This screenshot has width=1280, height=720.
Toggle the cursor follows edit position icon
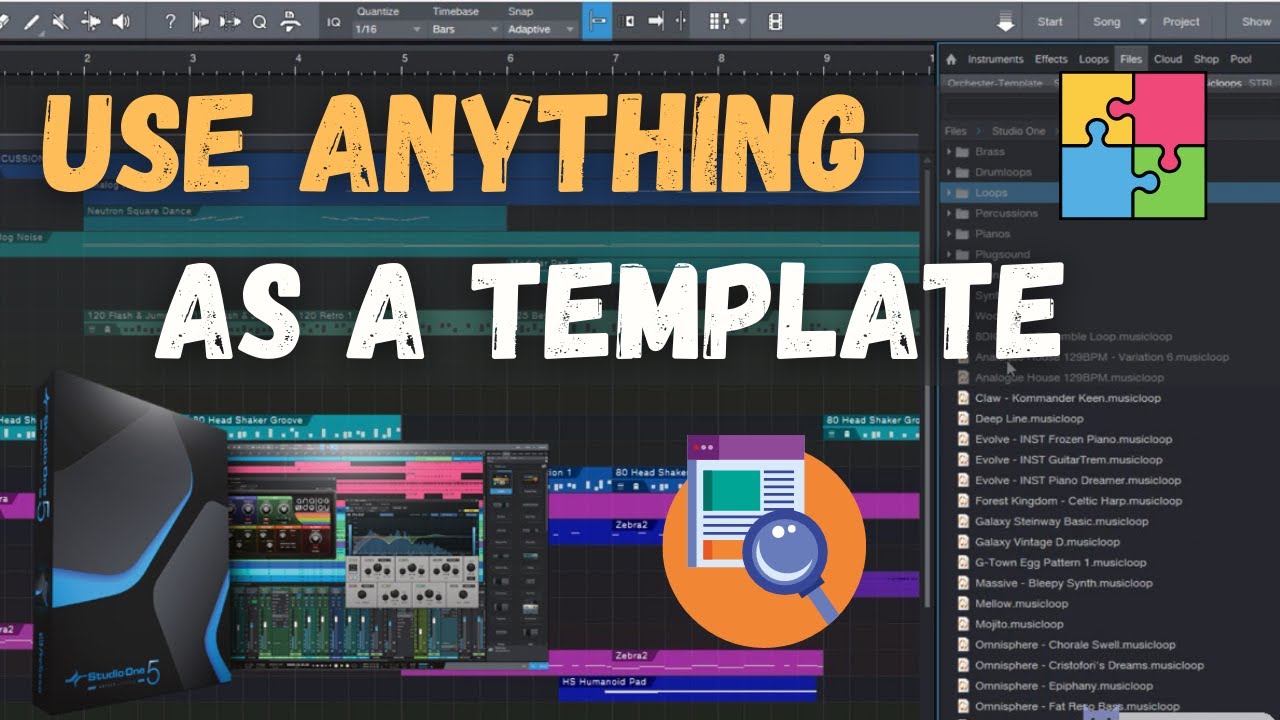point(629,21)
